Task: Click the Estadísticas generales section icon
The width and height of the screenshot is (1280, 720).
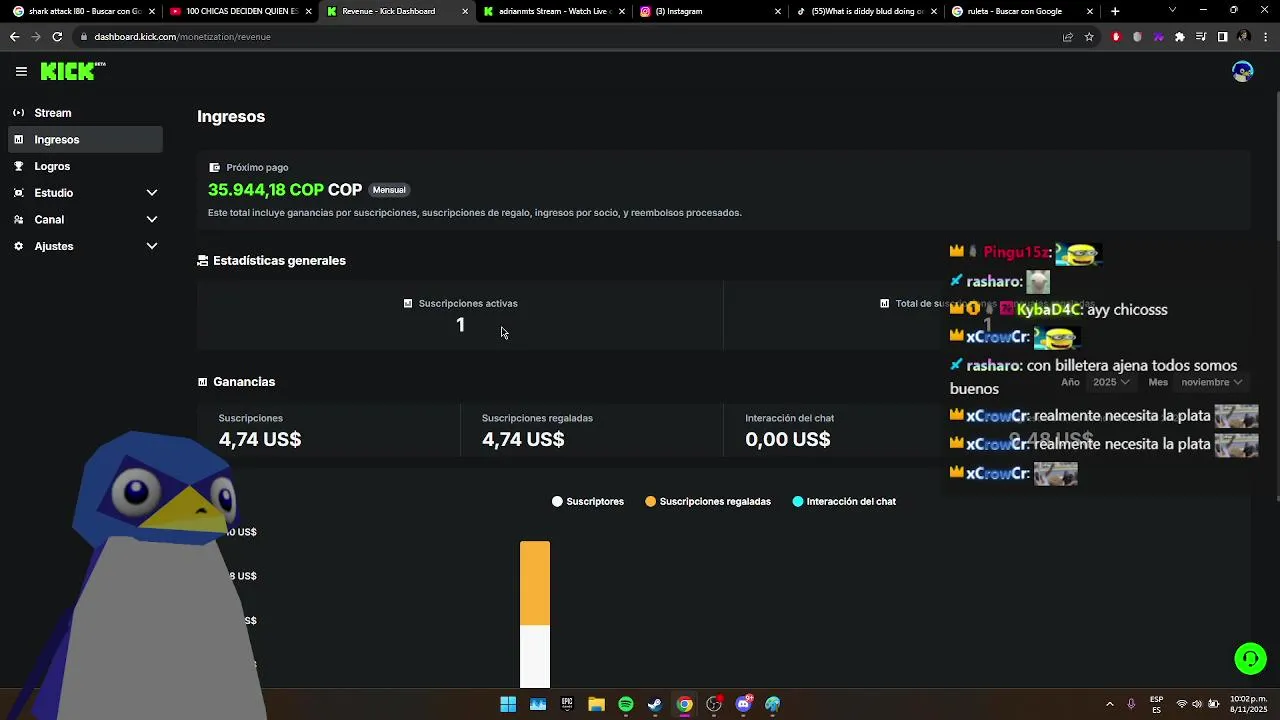Action: coord(203,261)
